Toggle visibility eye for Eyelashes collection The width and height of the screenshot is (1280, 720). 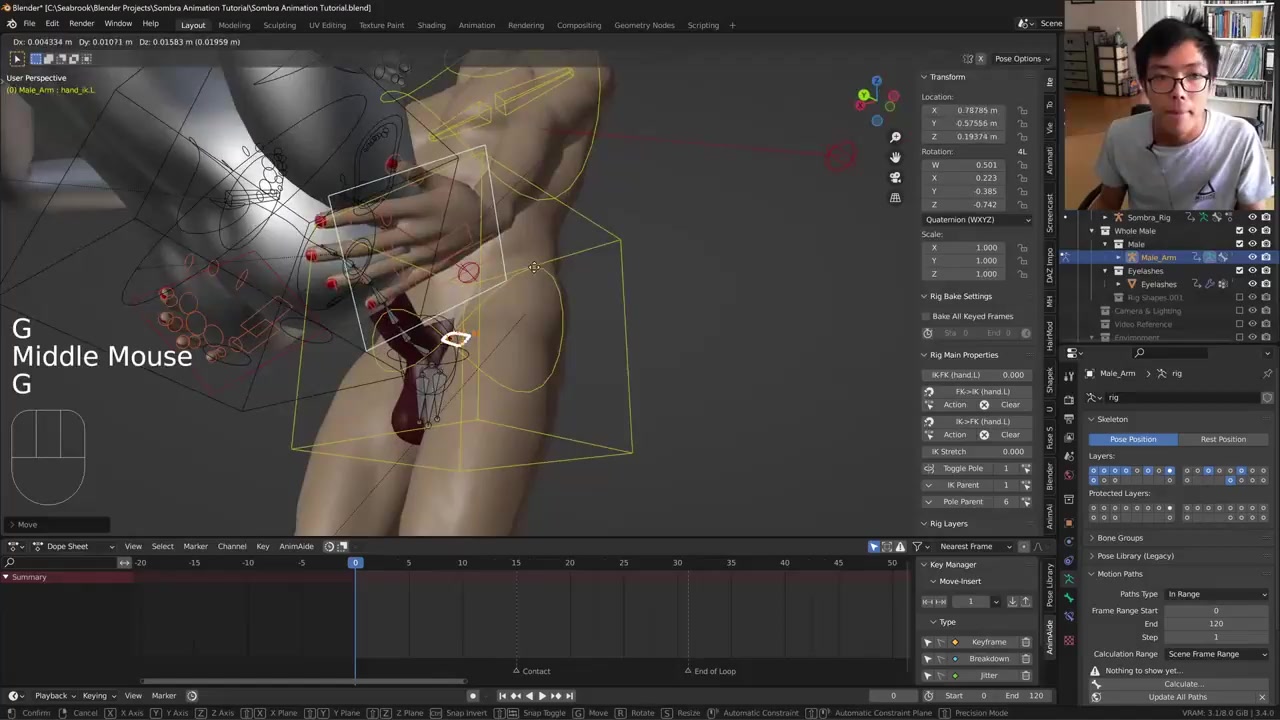[1252, 271]
